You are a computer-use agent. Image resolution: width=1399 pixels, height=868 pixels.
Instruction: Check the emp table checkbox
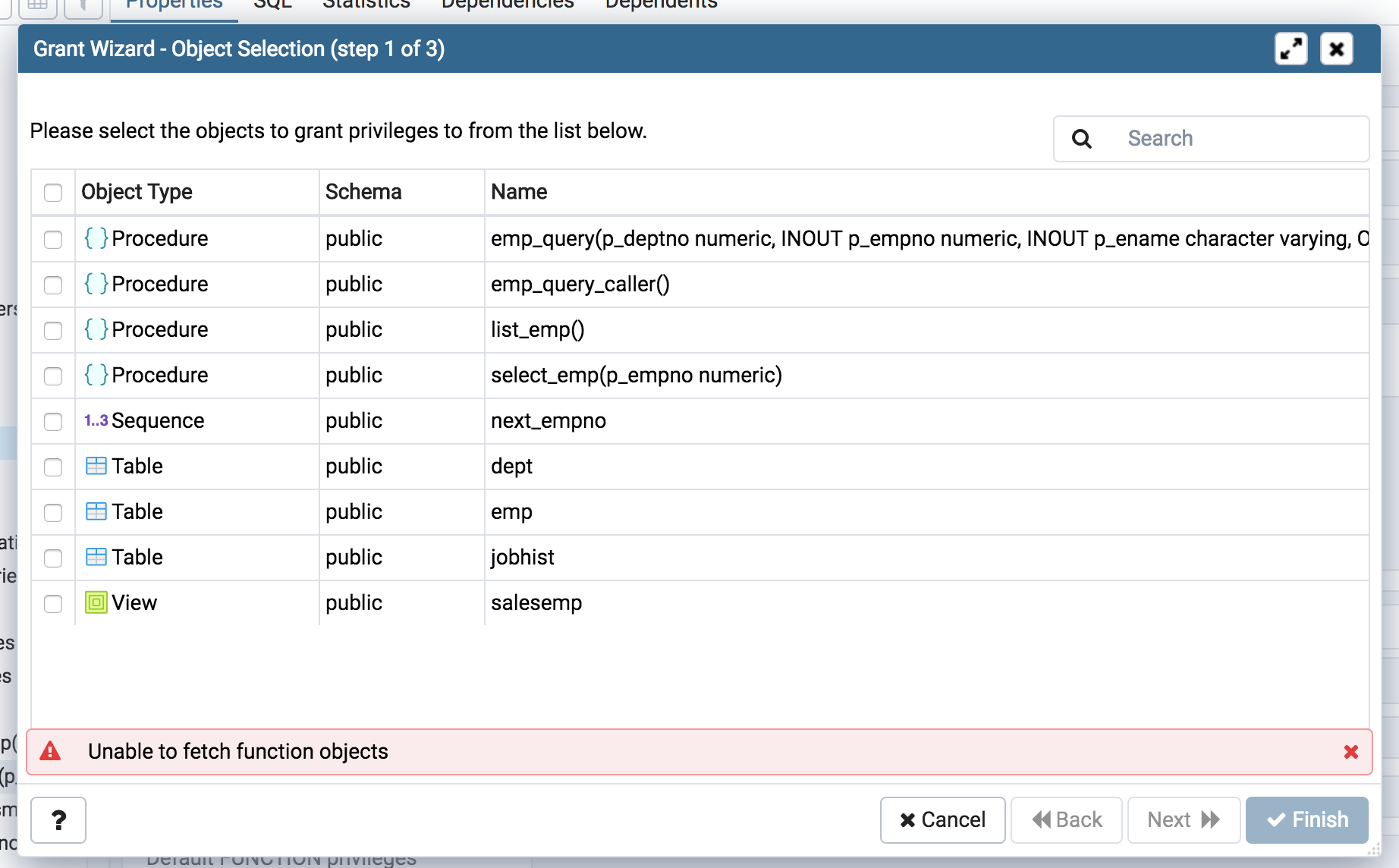pos(53,513)
